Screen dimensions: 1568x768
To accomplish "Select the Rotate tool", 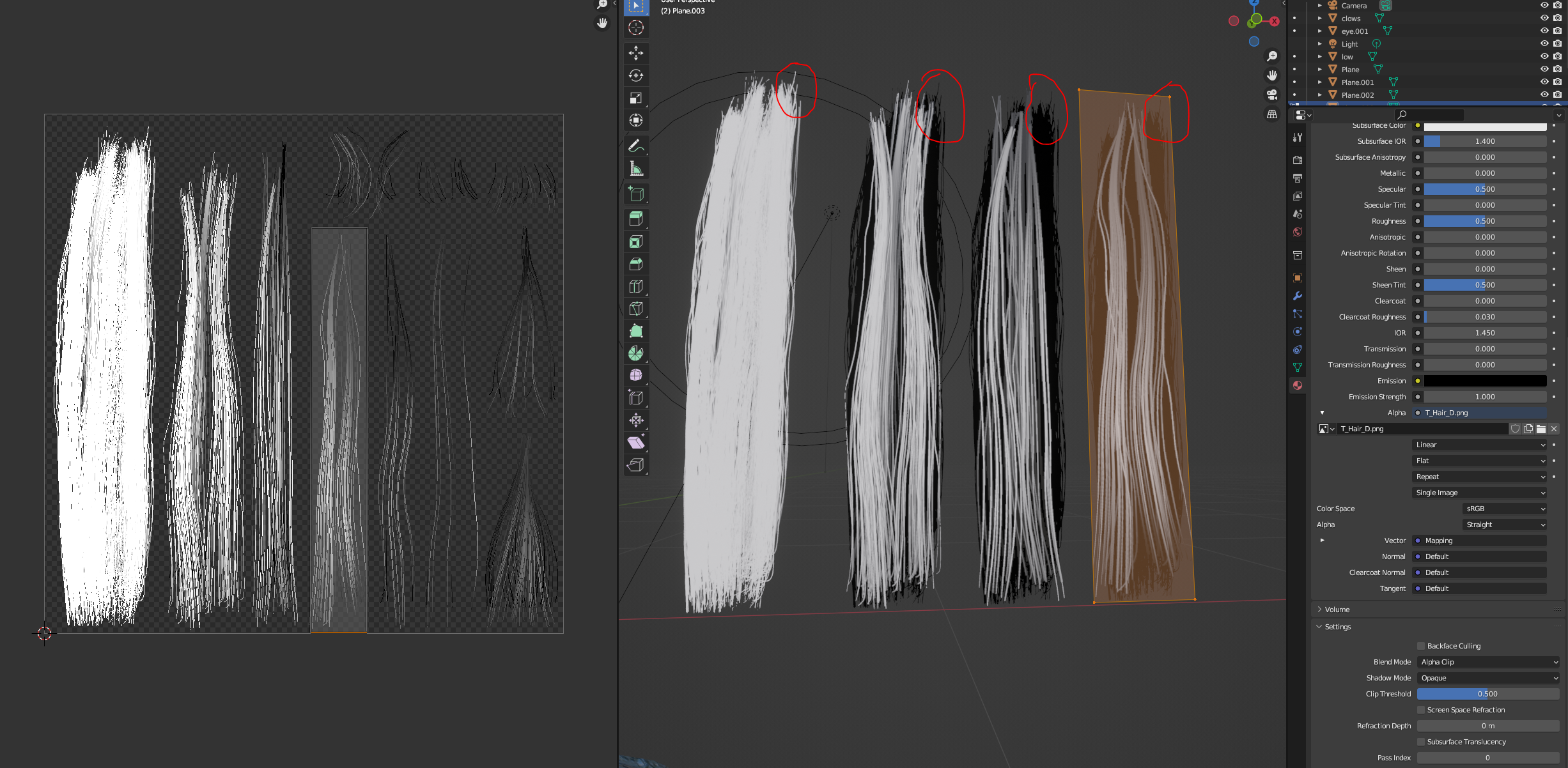I will click(636, 75).
